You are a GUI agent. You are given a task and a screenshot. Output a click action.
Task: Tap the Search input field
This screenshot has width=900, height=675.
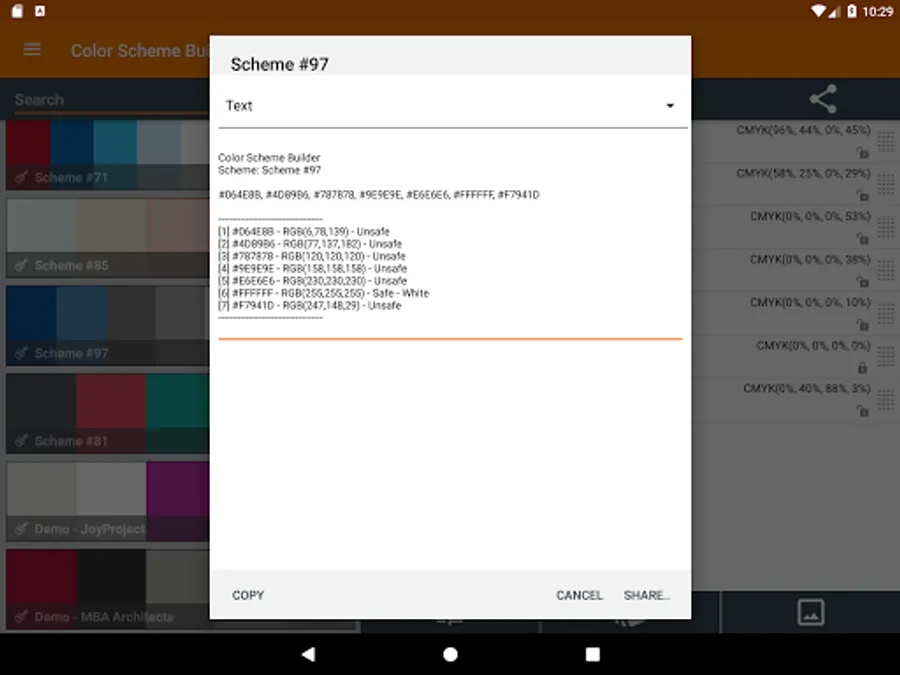tap(100, 99)
